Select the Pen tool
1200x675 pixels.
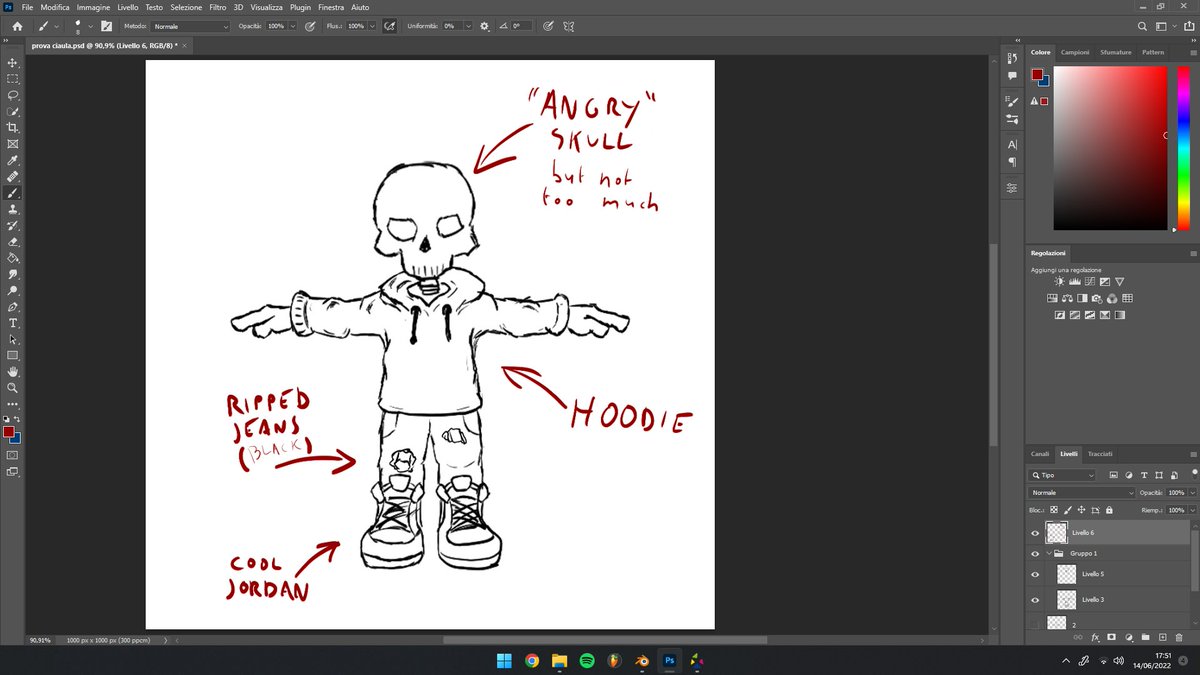point(13,306)
